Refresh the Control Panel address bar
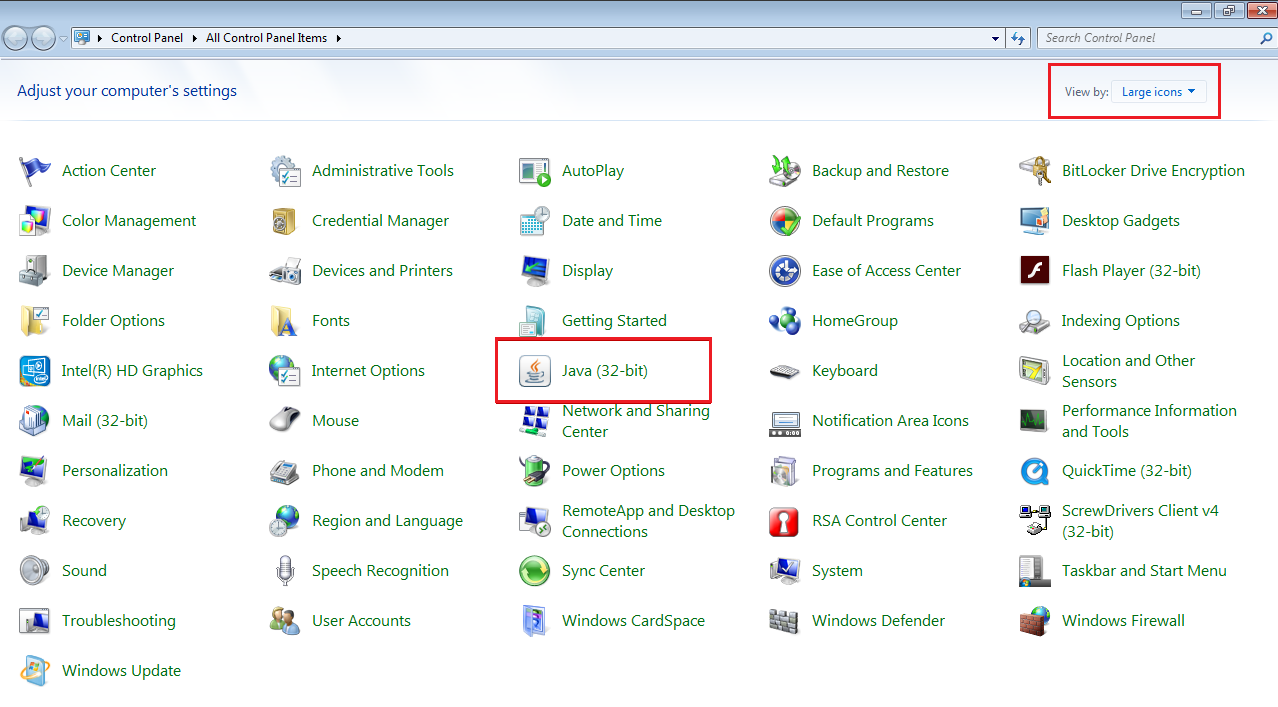Image resolution: width=1278 pixels, height=707 pixels. point(1018,38)
